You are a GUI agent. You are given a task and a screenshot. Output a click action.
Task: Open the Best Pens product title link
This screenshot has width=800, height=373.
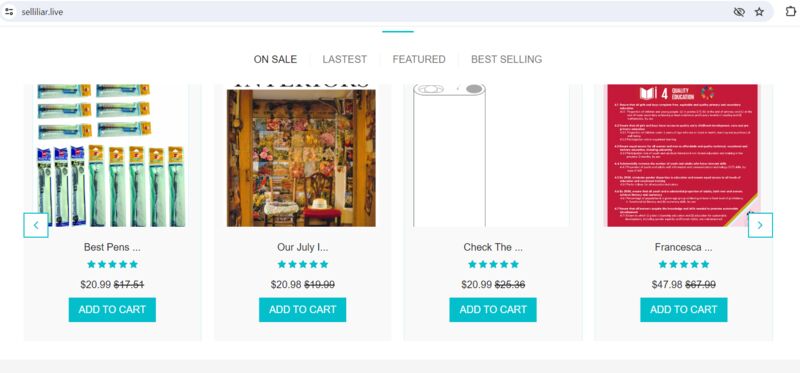[x=112, y=247]
